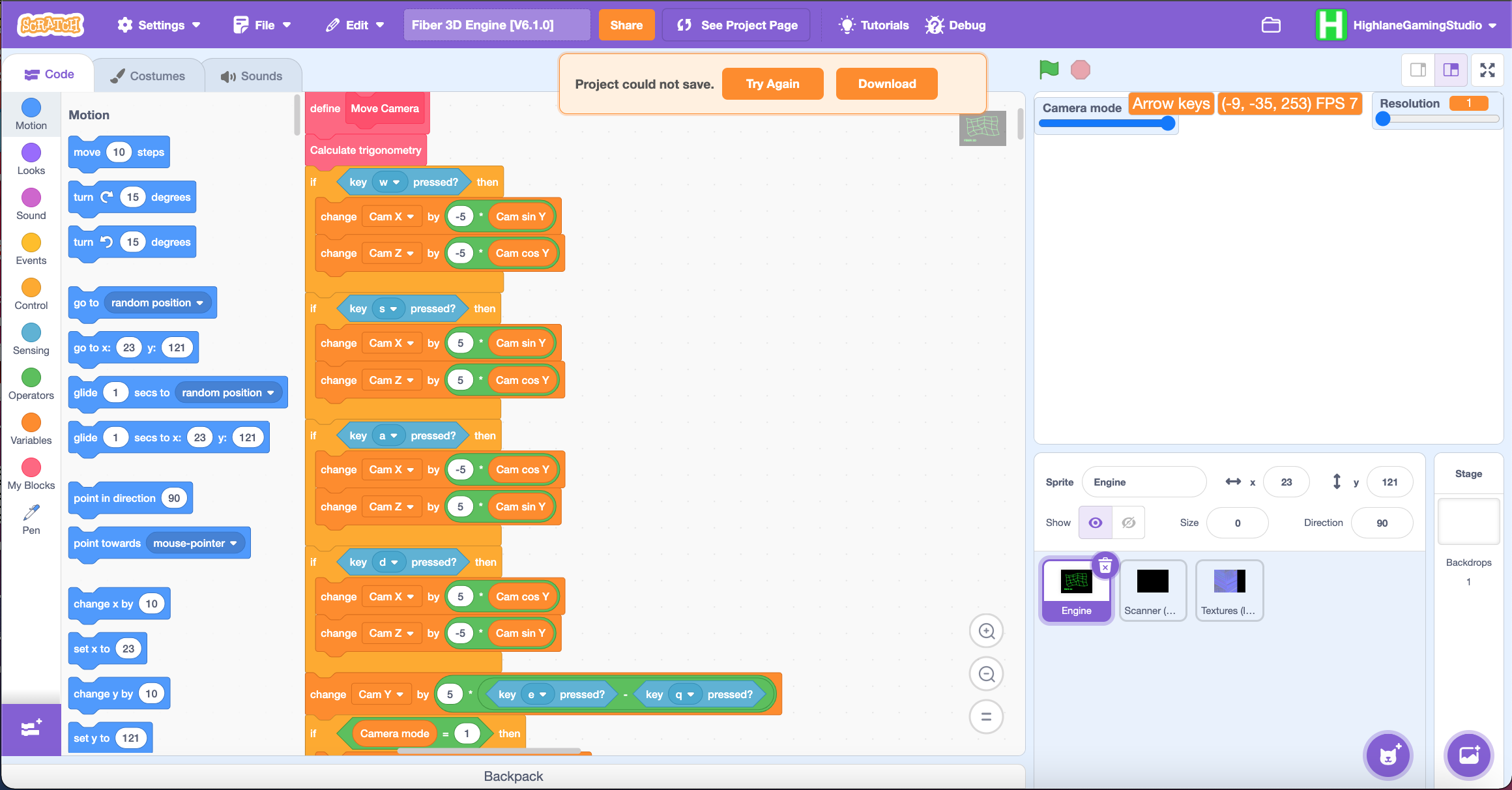Show the sprite using the eye icon
1512x790 pixels.
coord(1096,523)
